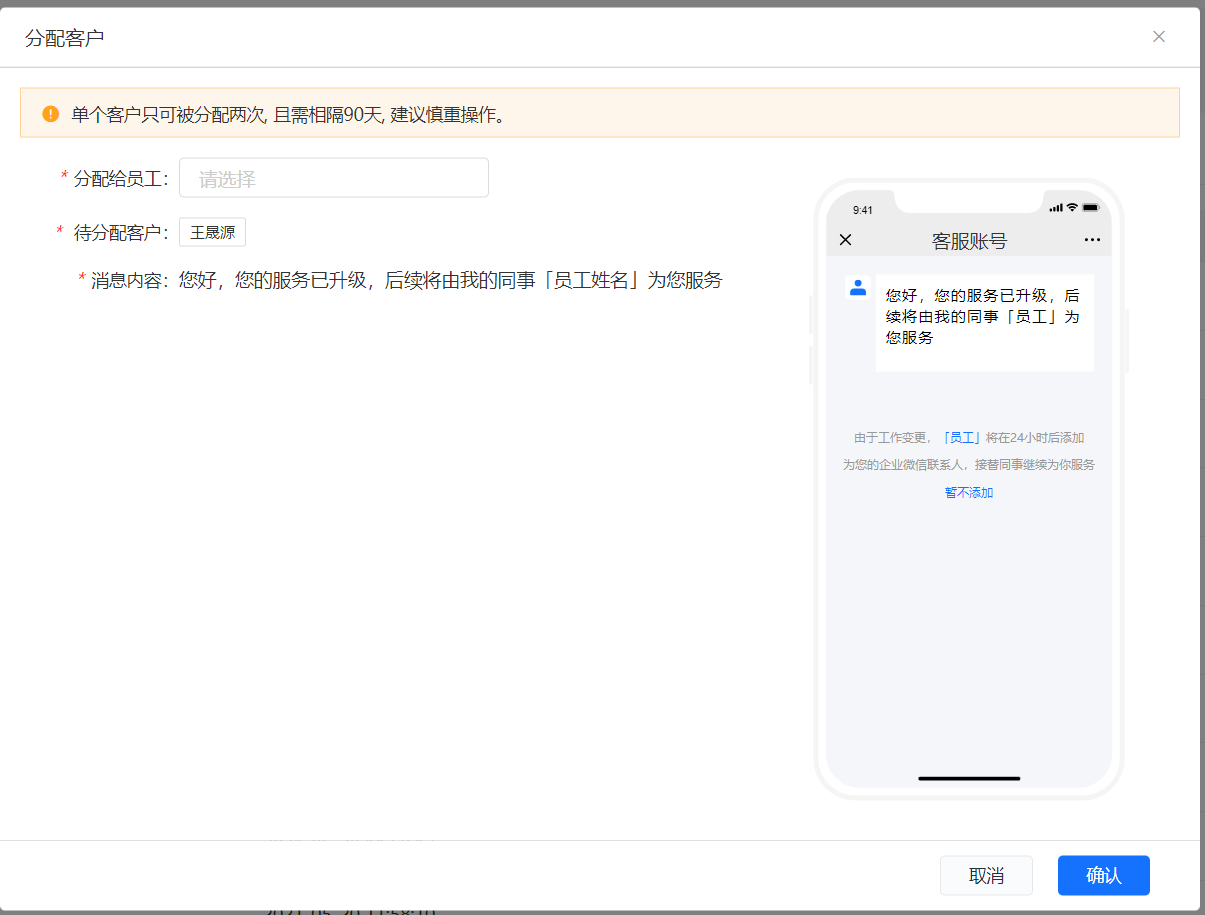The width and height of the screenshot is (1205, 915).
Task: Select the 王晟源 customer tag
Action: point(212,233)
